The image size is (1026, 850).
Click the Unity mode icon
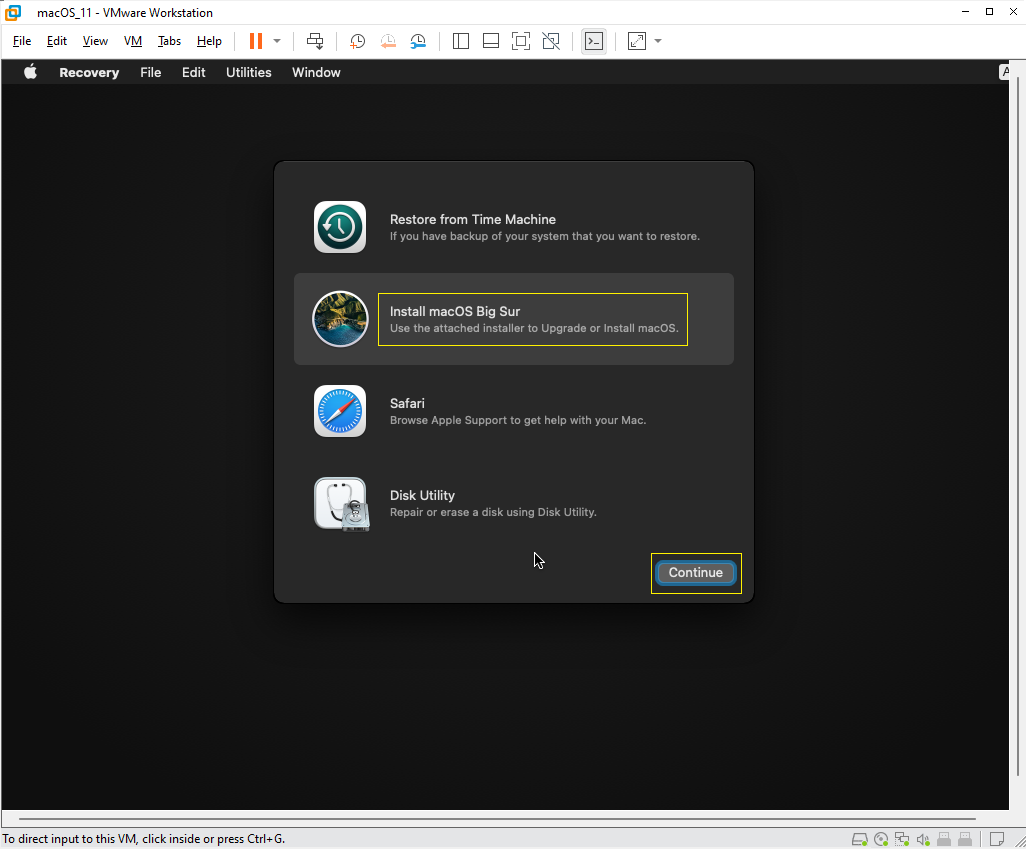pos(551,41)
